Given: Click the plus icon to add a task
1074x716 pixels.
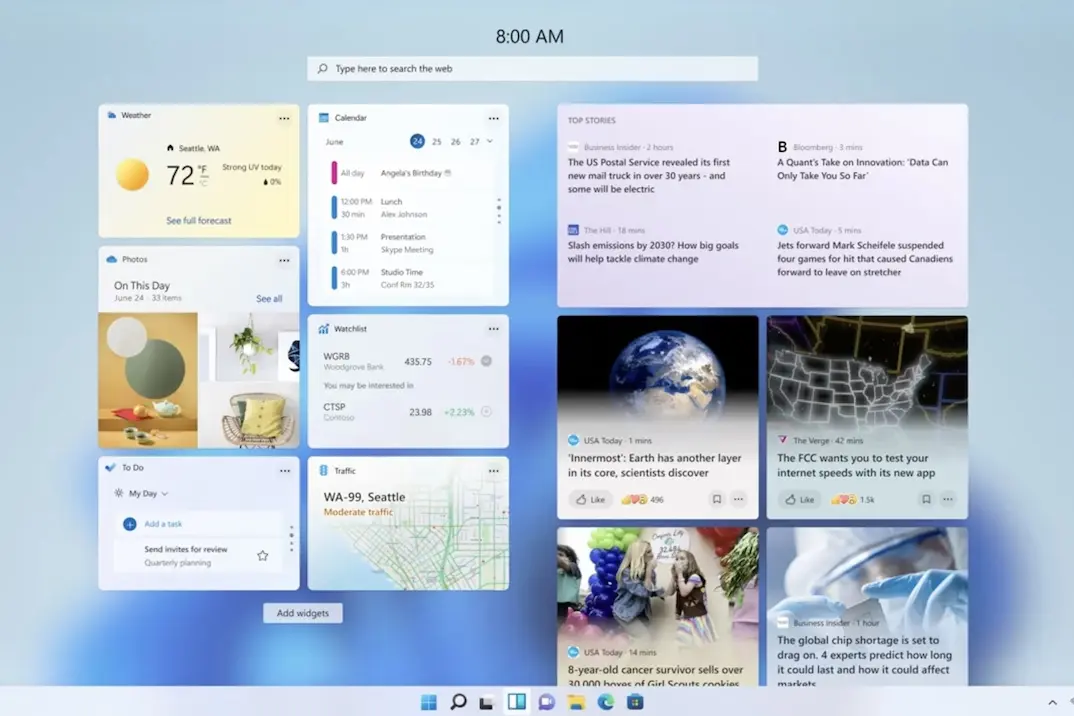Looking at the screenshot, I should pos(129,524).
